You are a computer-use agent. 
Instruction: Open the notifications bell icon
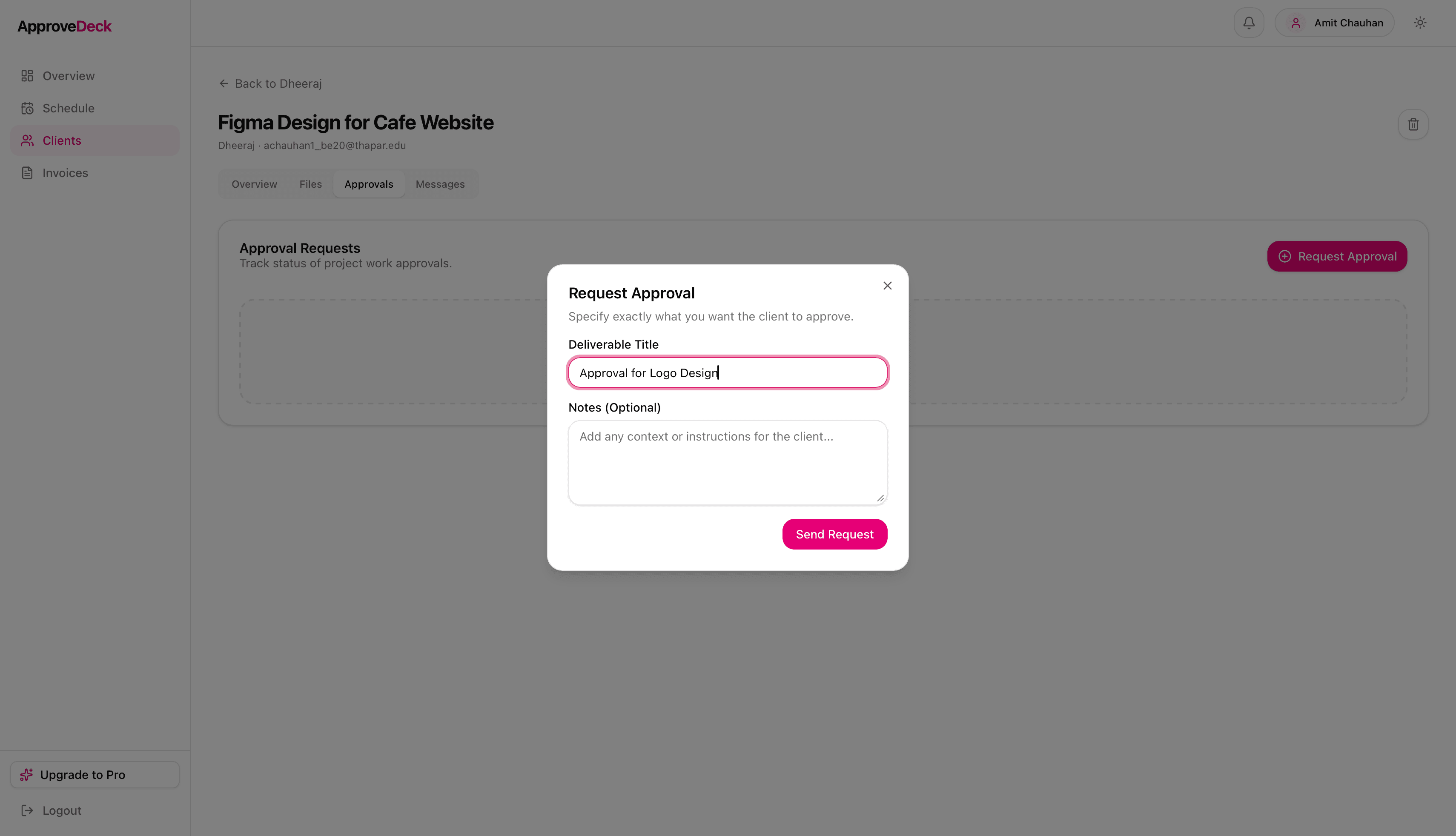(x=1249, y=23)
